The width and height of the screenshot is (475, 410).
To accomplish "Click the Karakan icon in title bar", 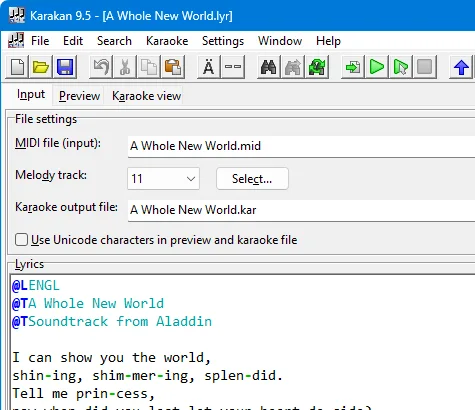I will (16, 15).
